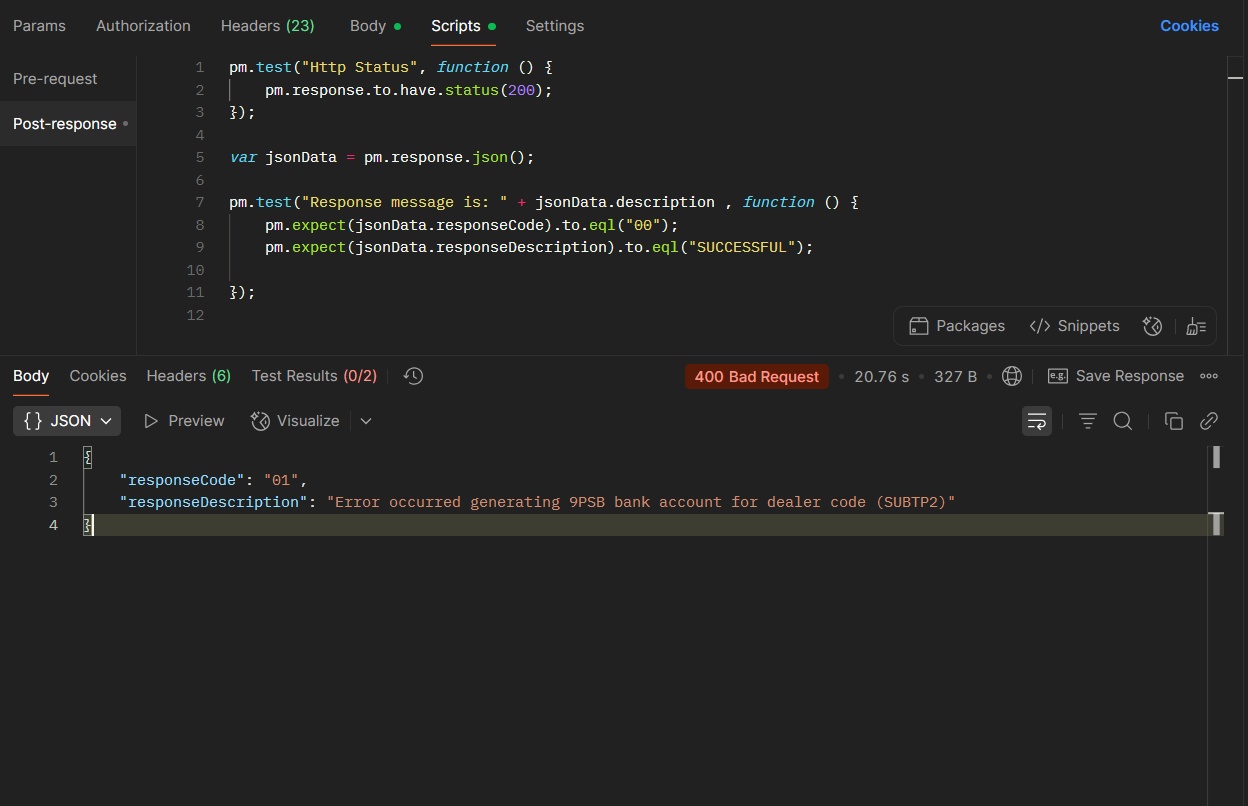Click the AI sparkle icon beside Snippets
This screenshot has height=806, width=1248.
point(1152,326)
